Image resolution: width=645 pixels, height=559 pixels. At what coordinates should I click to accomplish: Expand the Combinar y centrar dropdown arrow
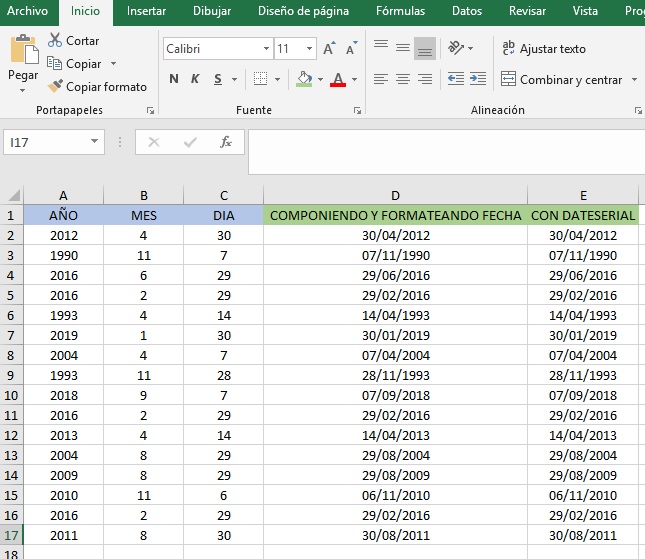pos(633,80)
